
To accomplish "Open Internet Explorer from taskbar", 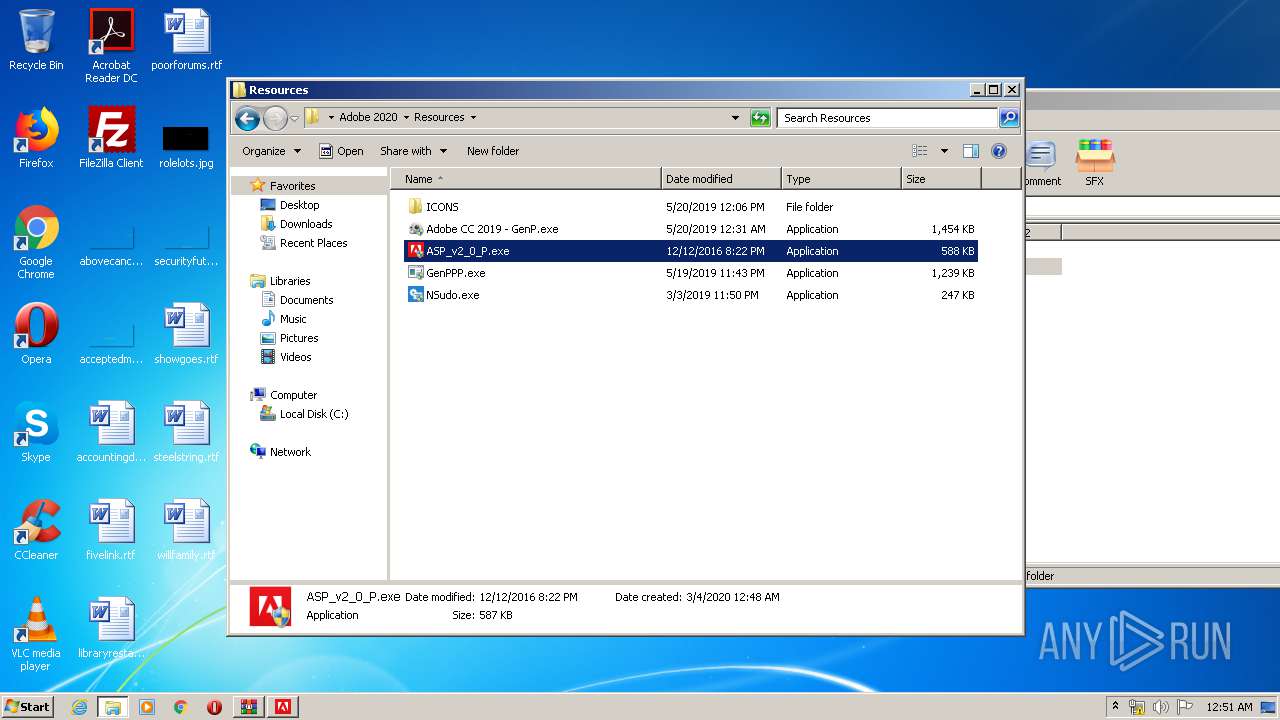I will (x=80, y=707).
